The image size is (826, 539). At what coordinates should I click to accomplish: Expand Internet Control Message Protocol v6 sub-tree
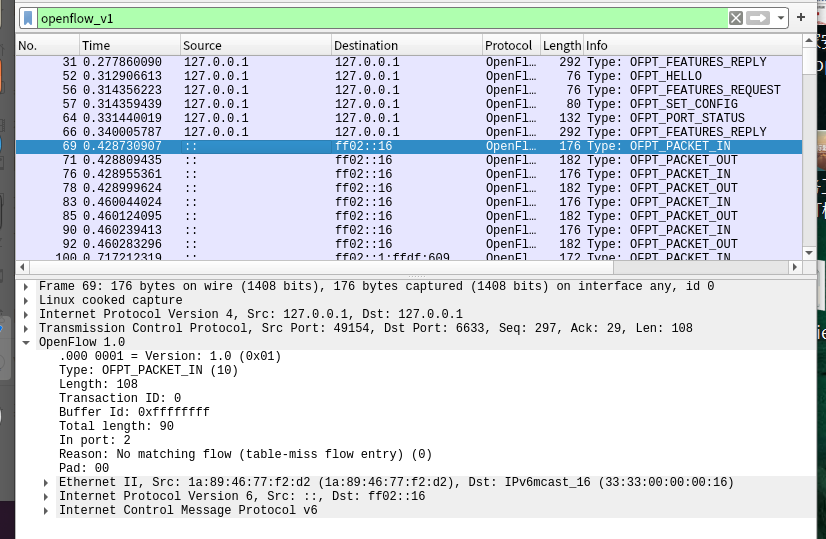click(46, 511)
